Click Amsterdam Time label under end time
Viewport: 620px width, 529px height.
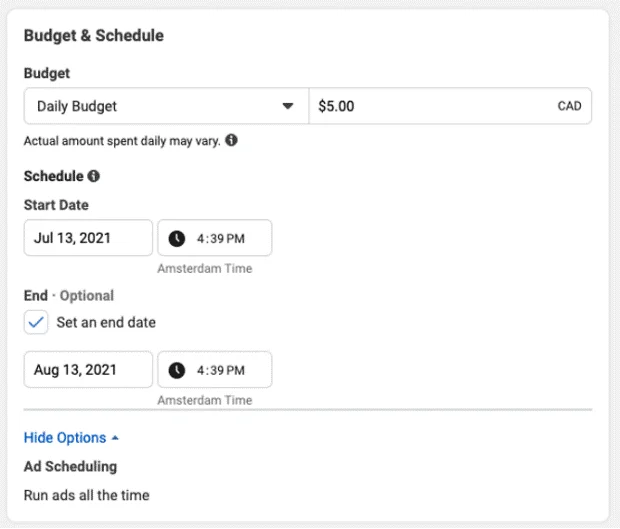pos(205,400)
